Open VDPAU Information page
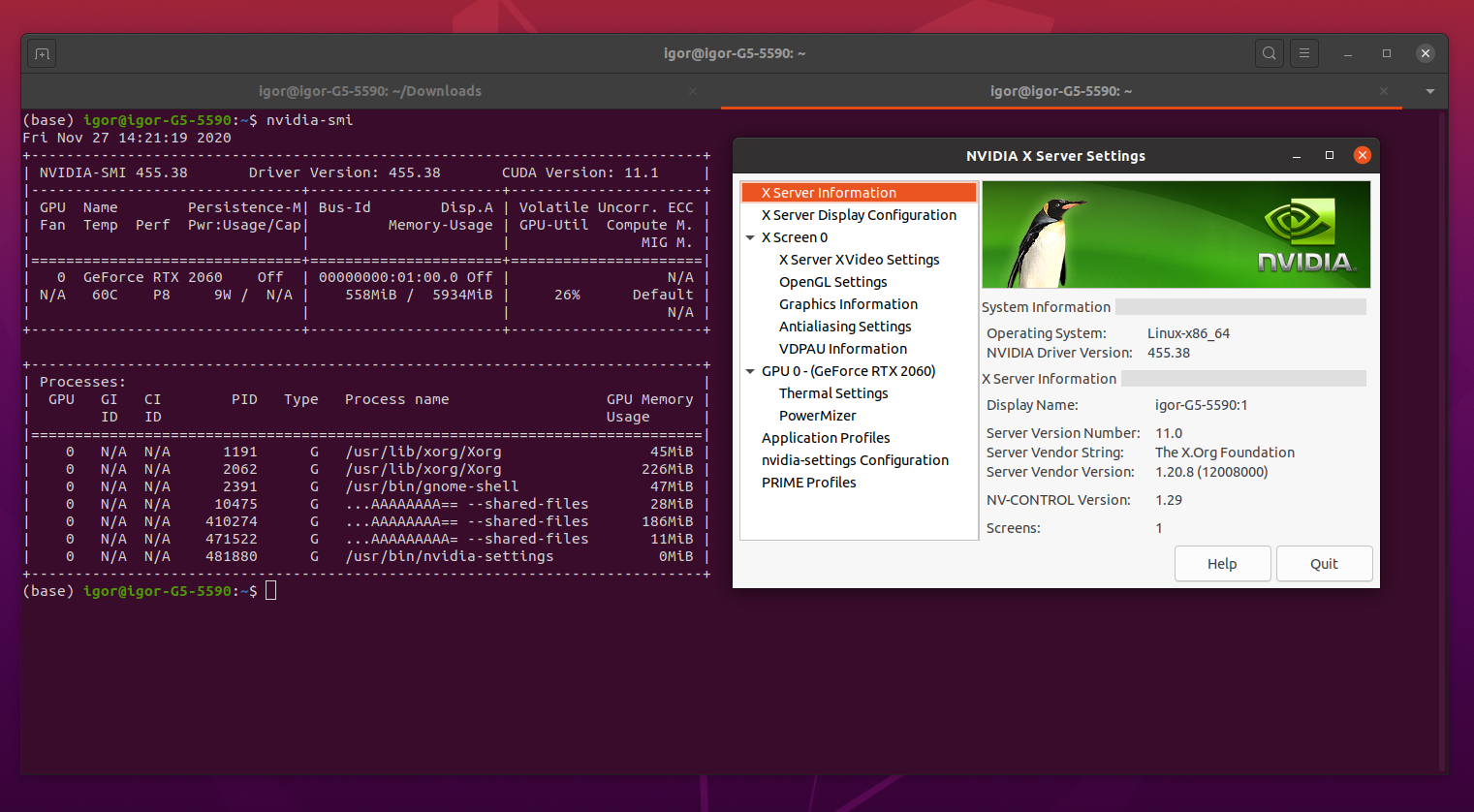Screen dimensions: 1474x812 tap(843, 349)
